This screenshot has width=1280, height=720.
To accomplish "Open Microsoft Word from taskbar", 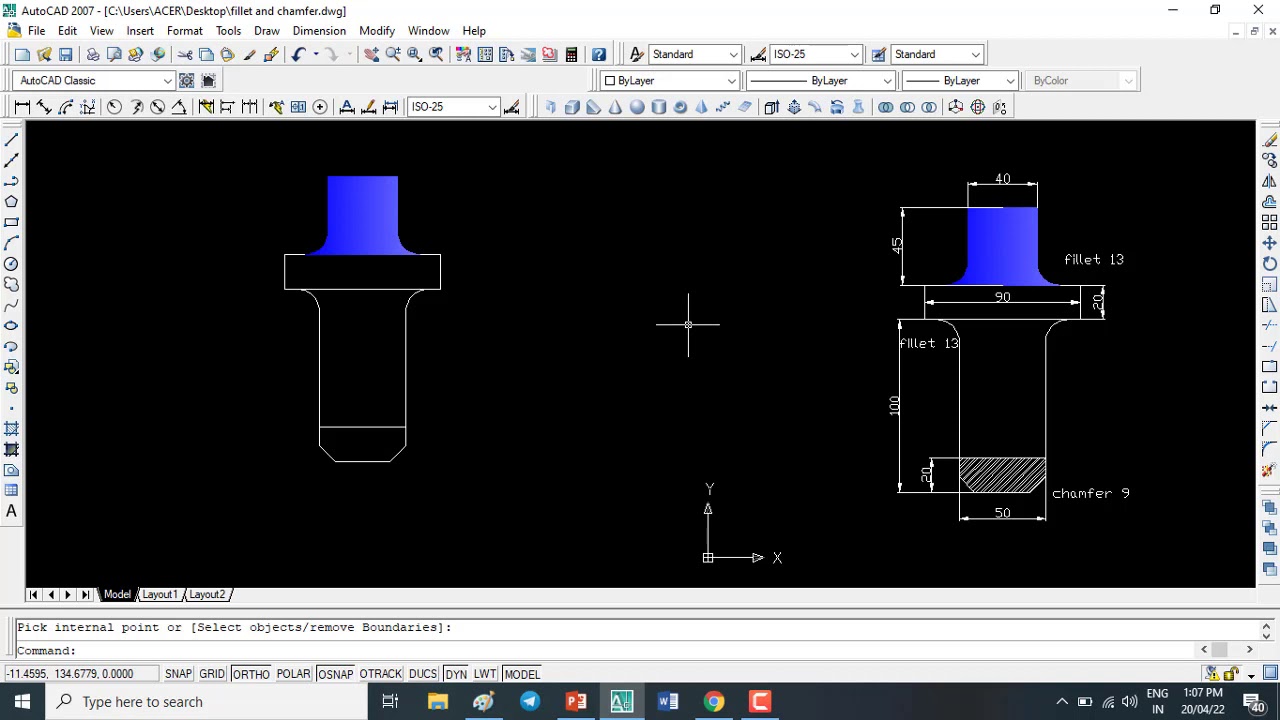I will pyautogui.click(x=668, y=702).
